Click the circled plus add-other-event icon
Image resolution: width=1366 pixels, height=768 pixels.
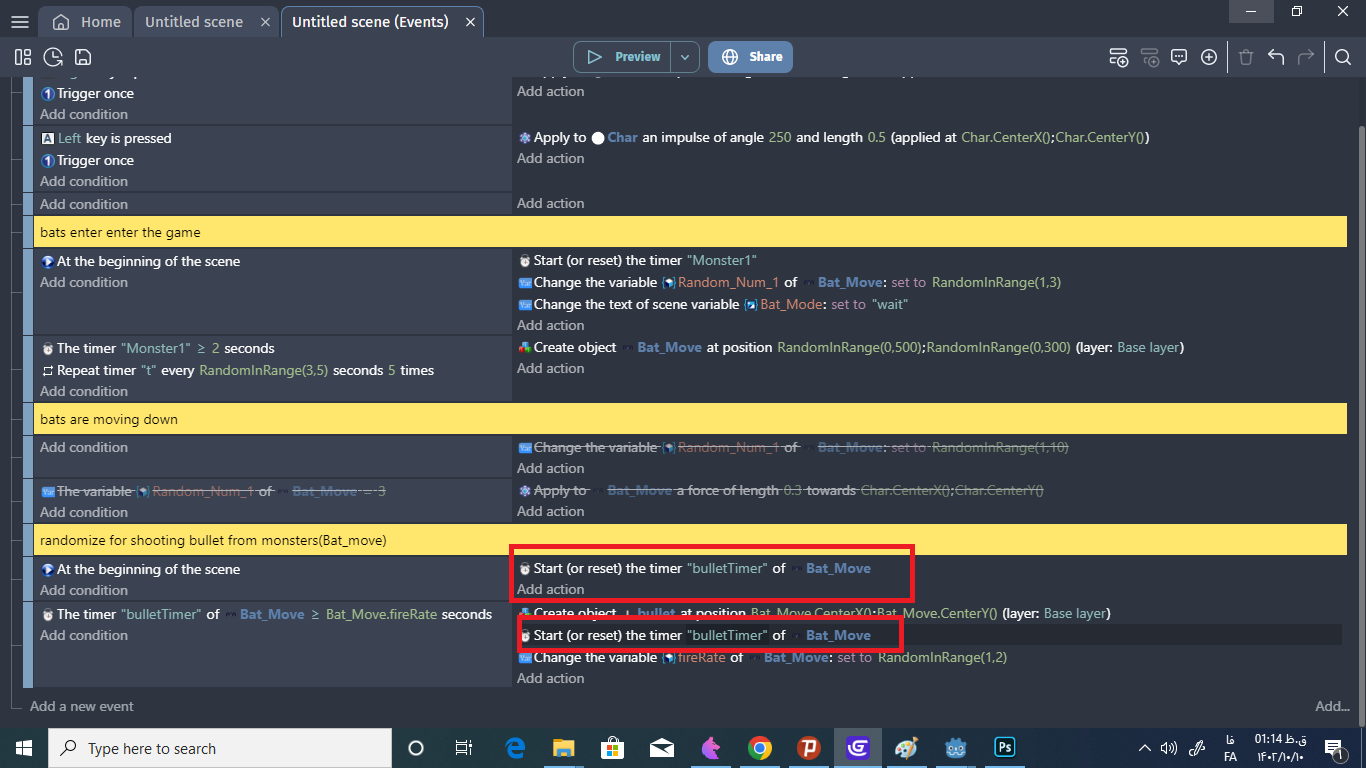point(1209,57)
